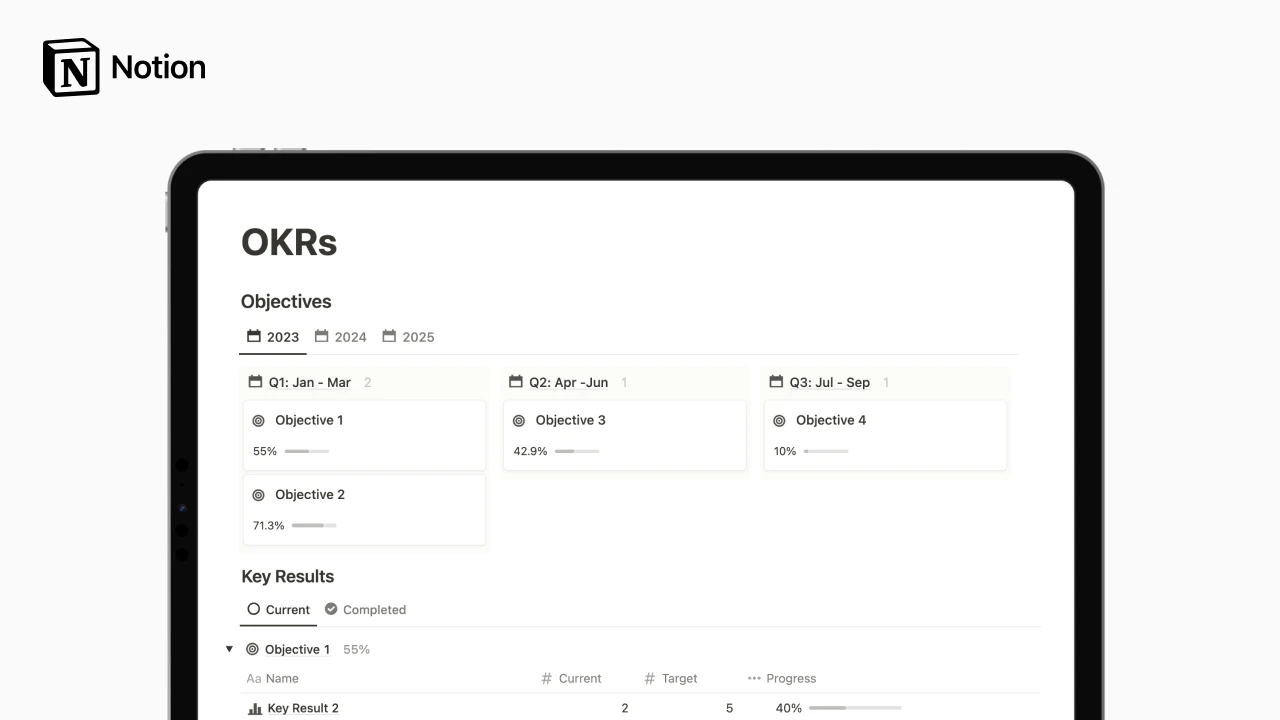Click the target icon on Objective 3 card
The image size is (1280, 720).
pyautogui.click(x=518, y=420)
